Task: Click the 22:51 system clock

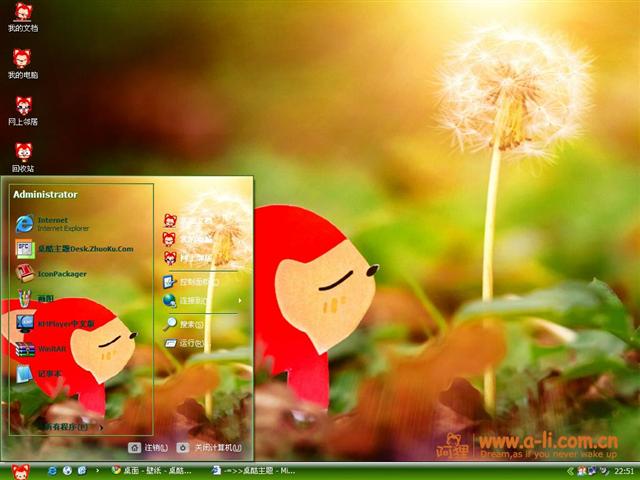Action: tap(624, 471)
